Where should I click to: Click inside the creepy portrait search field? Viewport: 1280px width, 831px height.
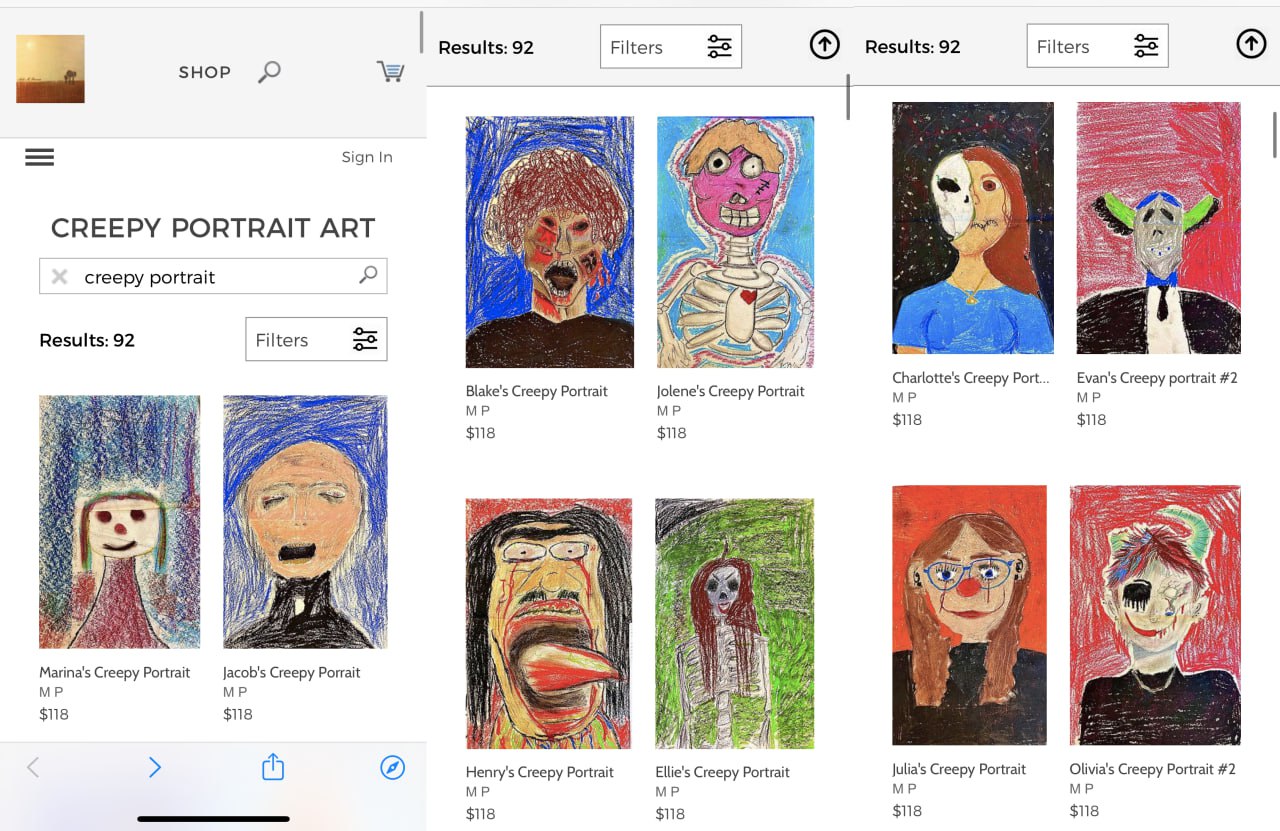point(210,277)
